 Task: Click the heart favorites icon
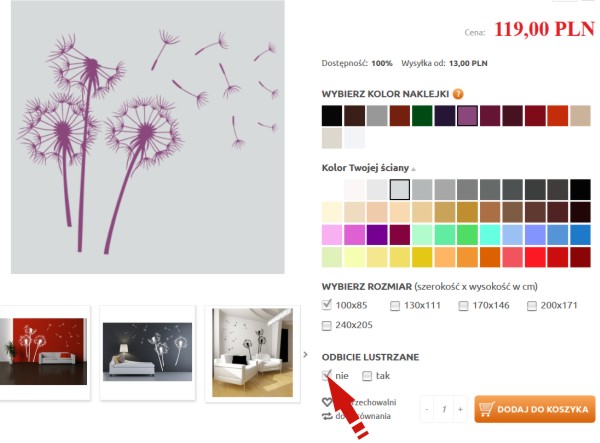pyautogui.click(x=327, y=402)
